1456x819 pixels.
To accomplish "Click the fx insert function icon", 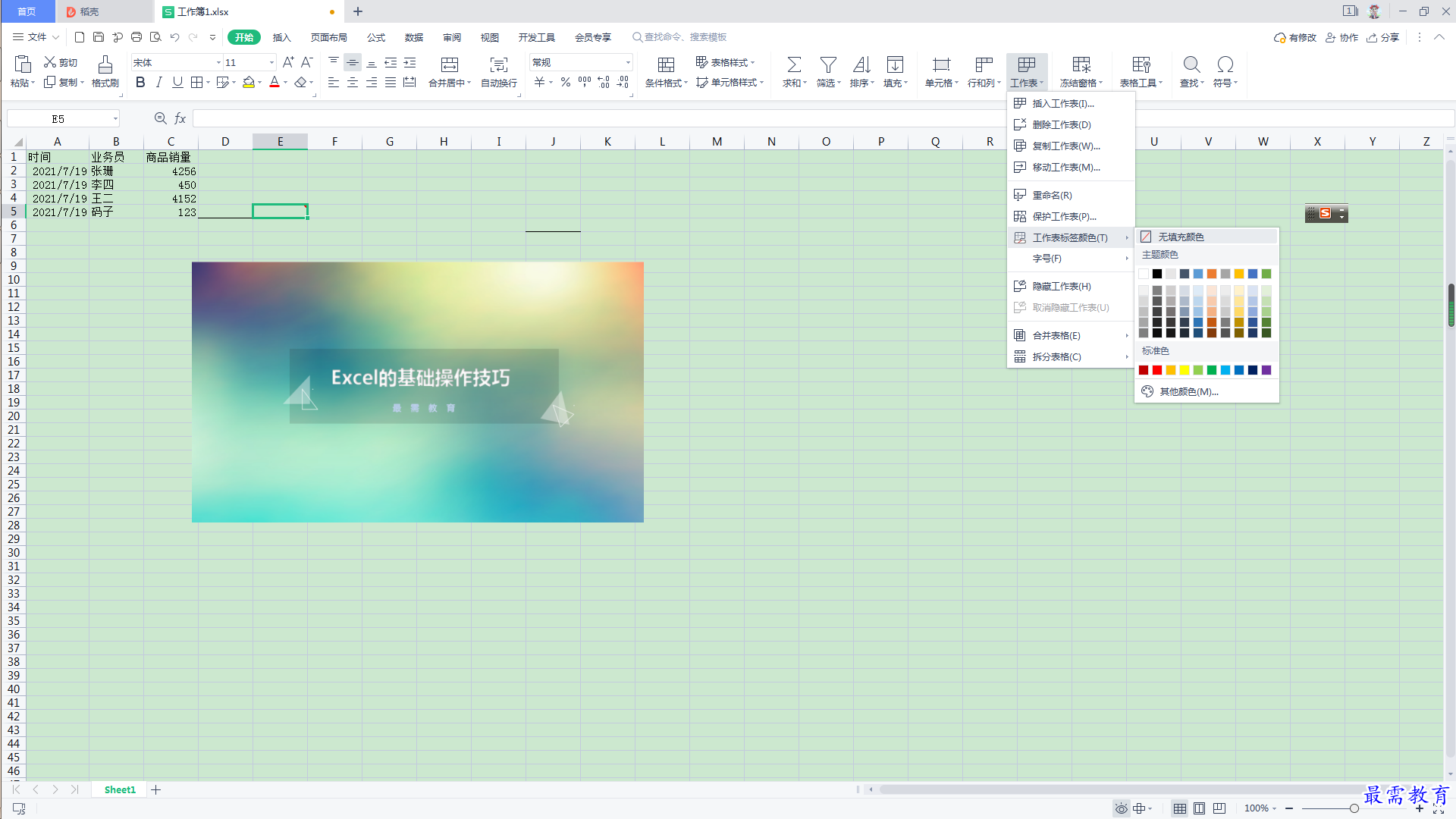I will click(x=180, y=118).
